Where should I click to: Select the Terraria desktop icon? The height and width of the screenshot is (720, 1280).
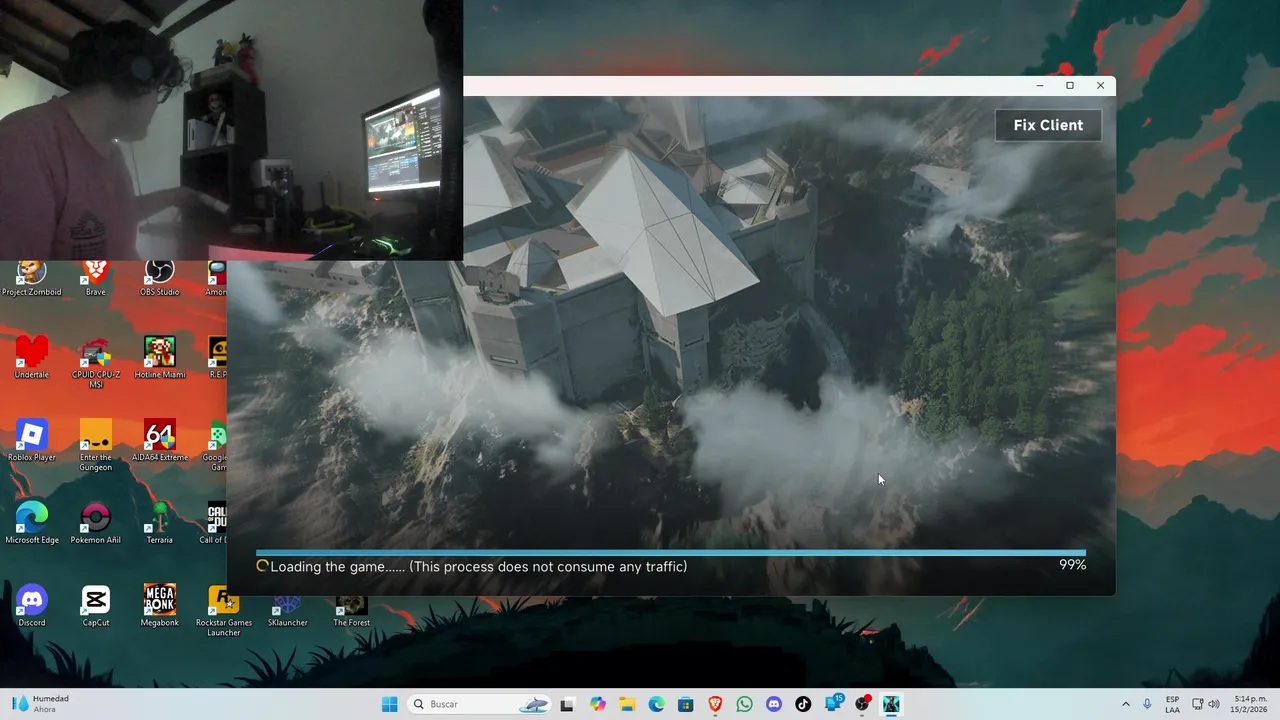pos(159,523)
